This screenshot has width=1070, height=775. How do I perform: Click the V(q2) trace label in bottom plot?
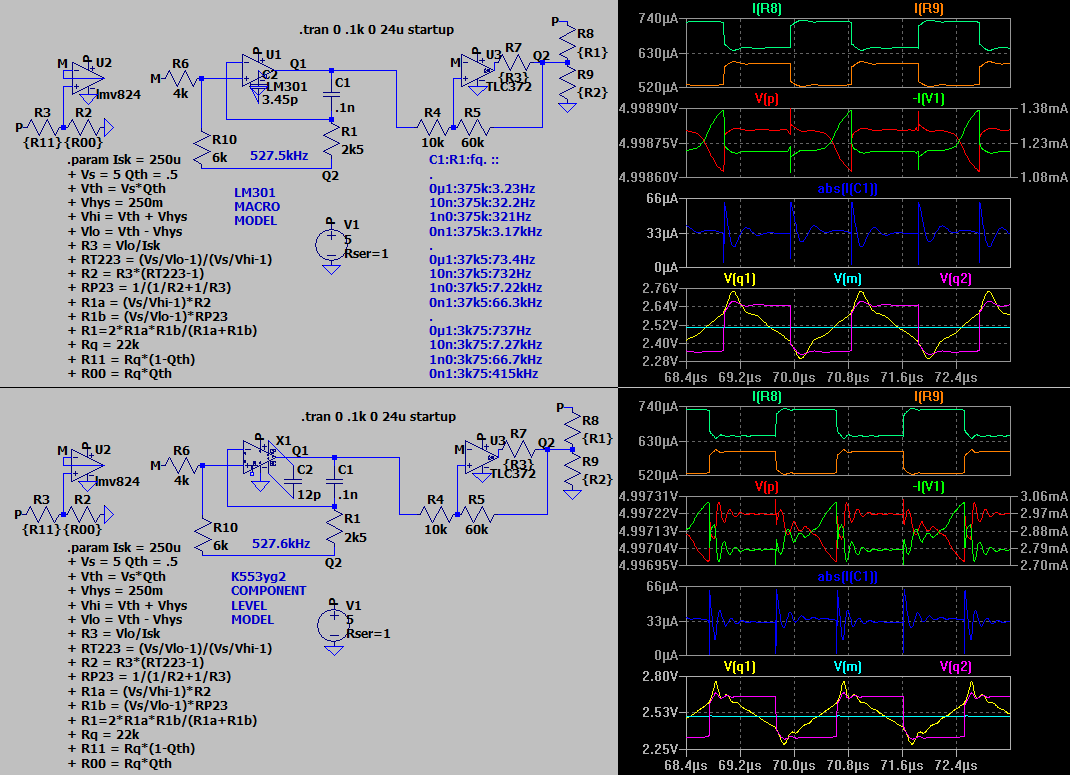[957, 667]
